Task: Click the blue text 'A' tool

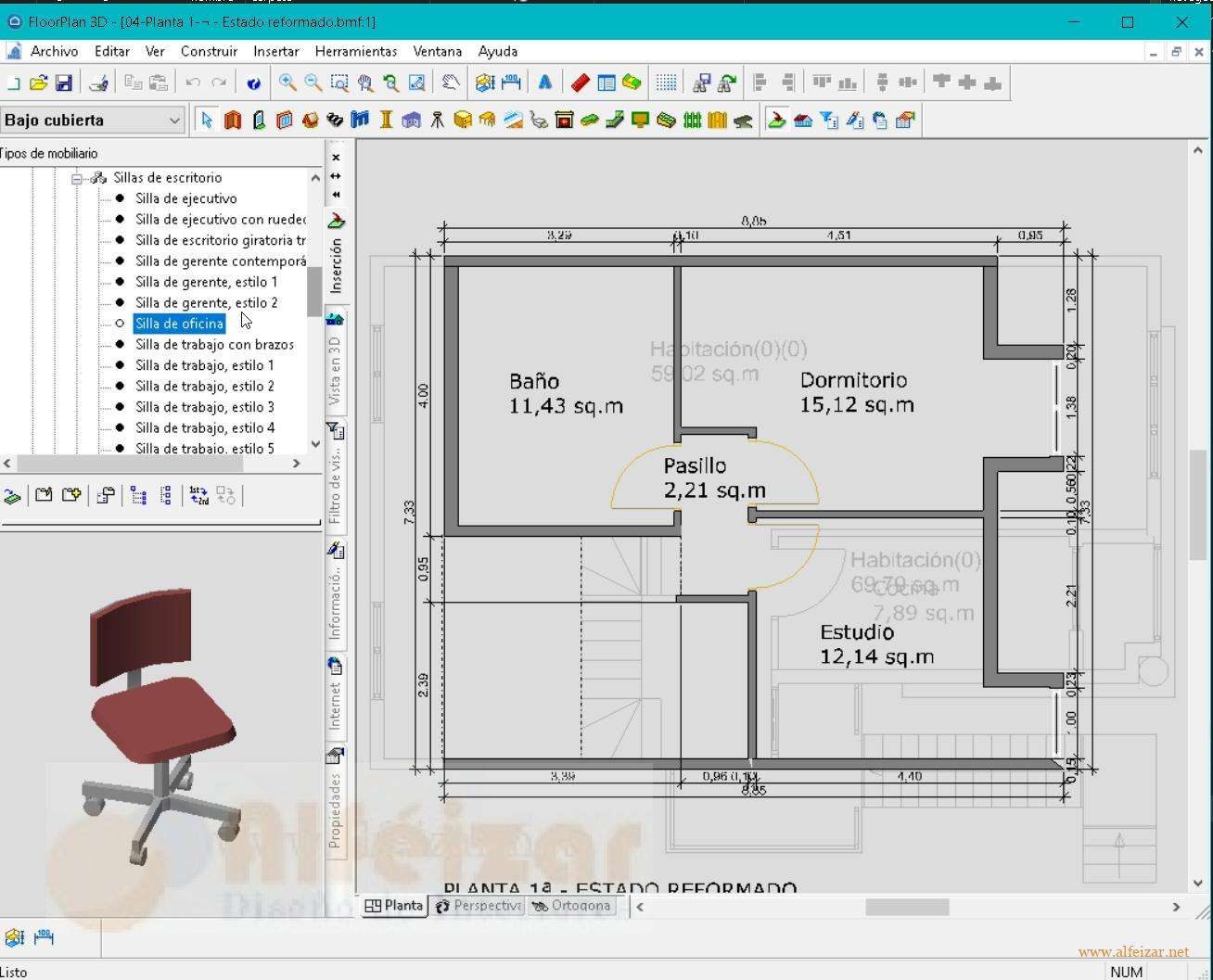Action: click(545, 83)
